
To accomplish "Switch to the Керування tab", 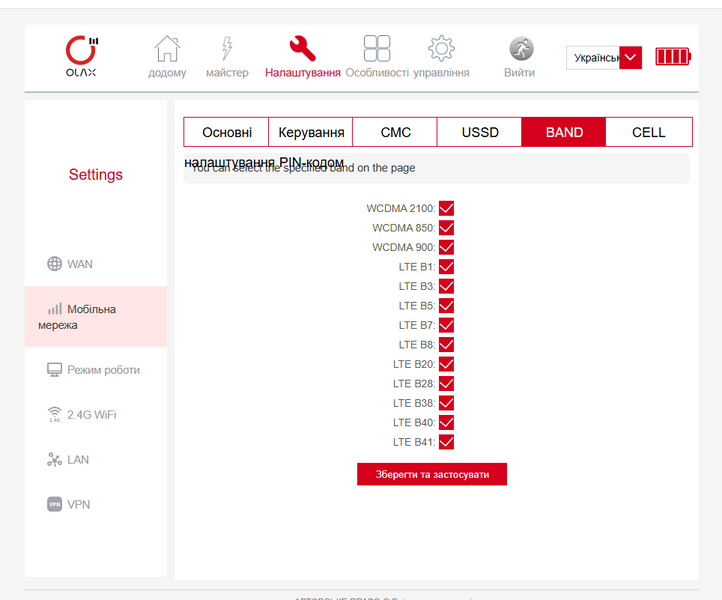I will point(311,132).
